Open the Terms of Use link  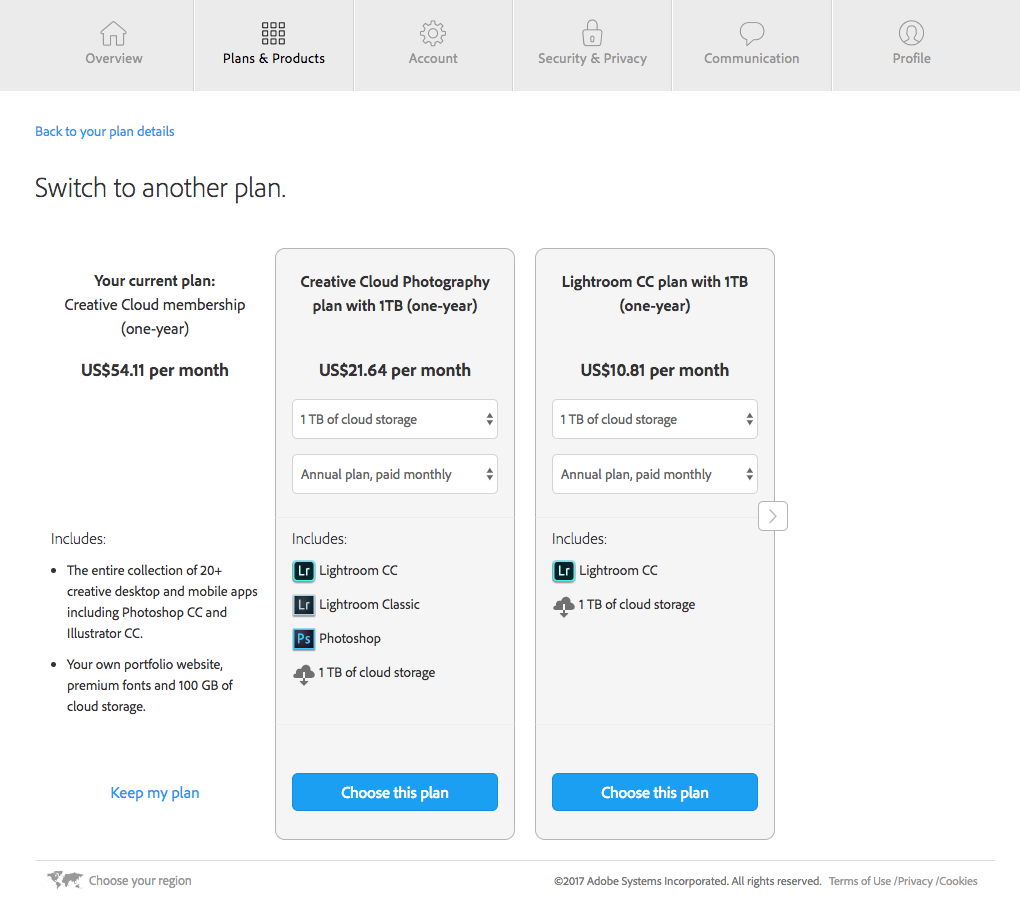pos(859,881)
